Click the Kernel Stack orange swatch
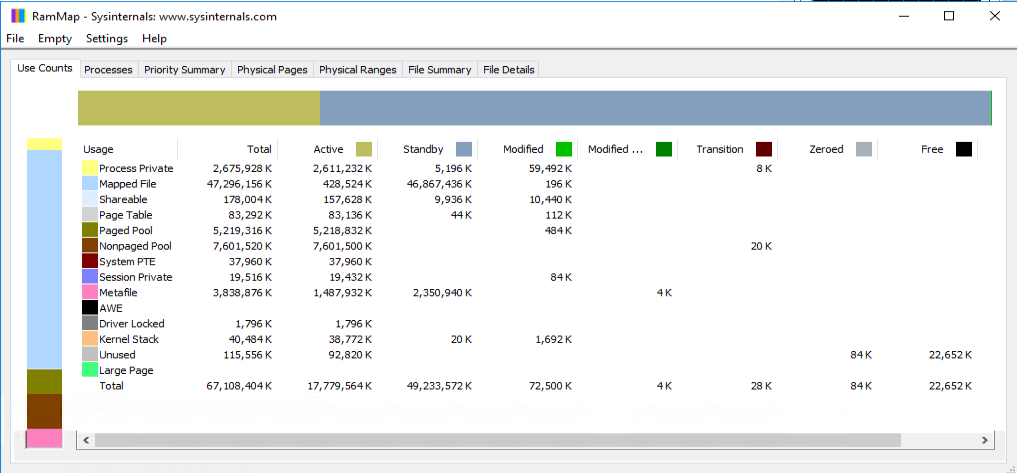1017x473 pixels. point(90,339)
